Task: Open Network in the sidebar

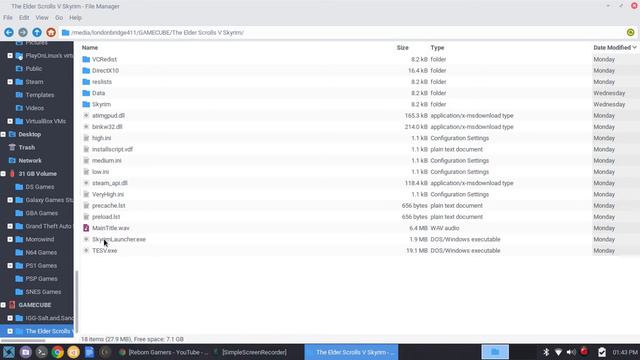Action: 30,160
